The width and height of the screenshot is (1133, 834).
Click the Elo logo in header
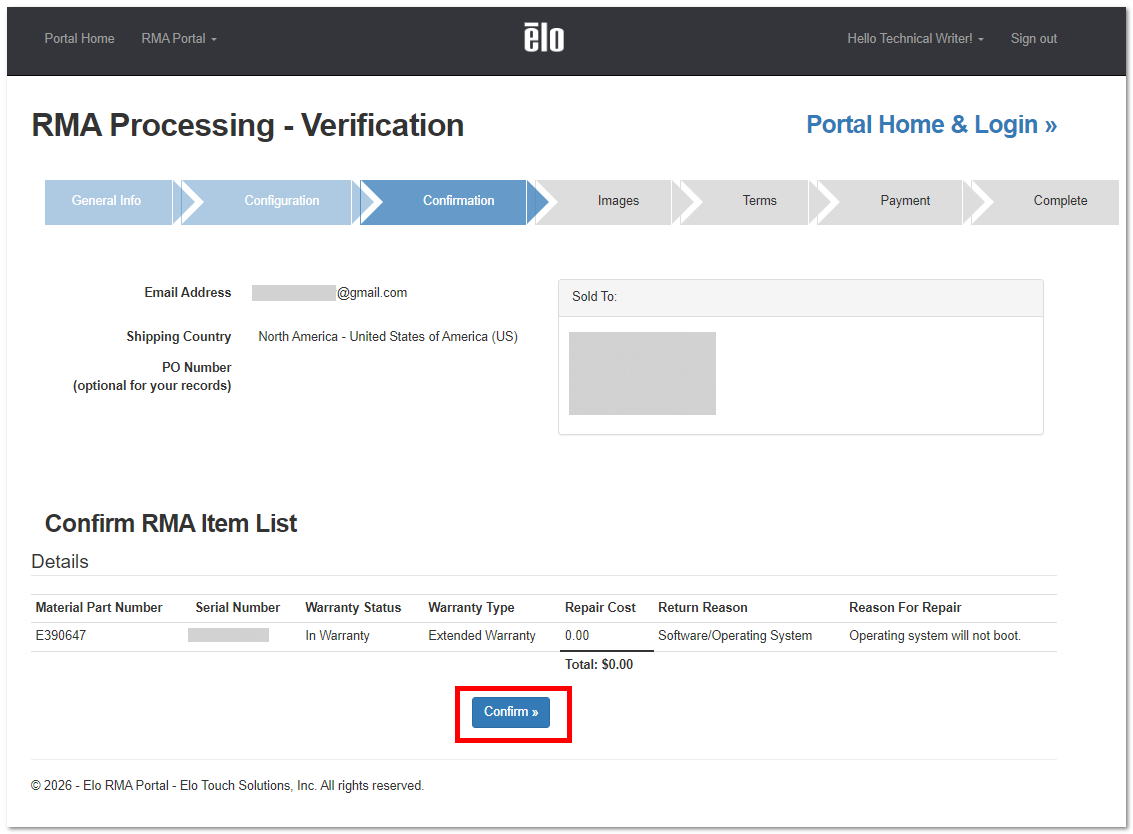click(543, 38)
